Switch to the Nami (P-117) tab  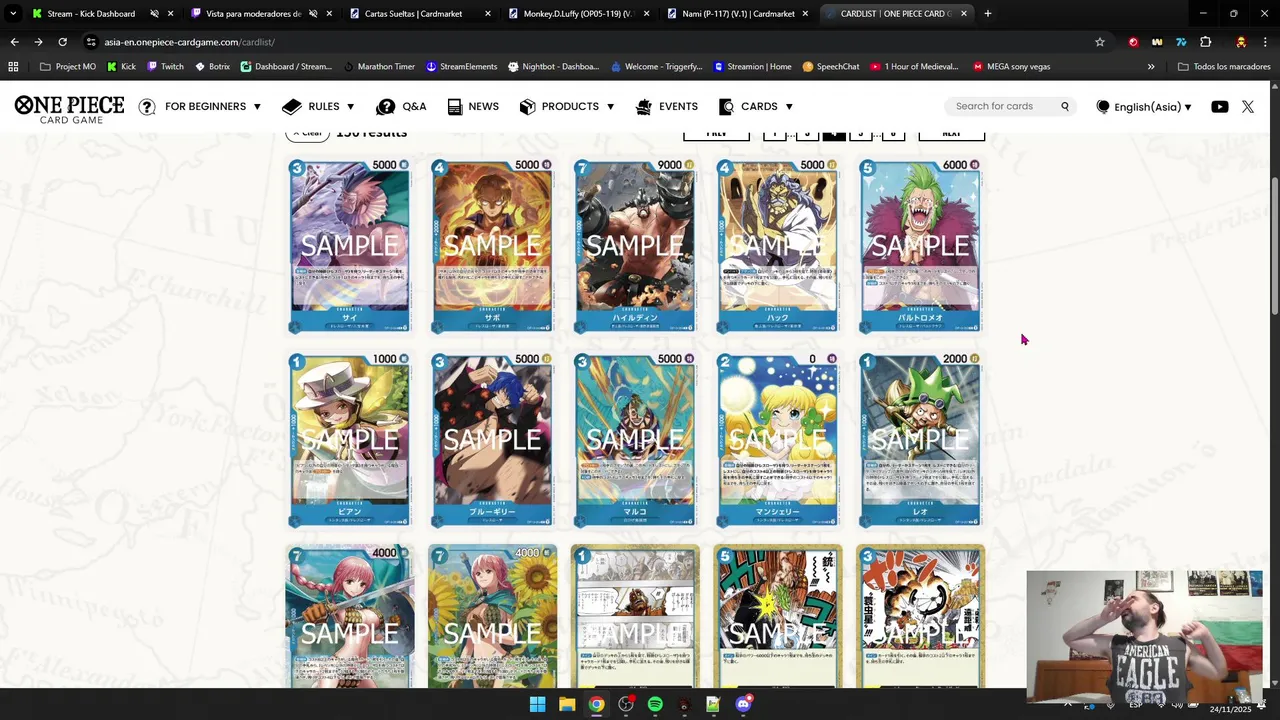[738, 14]
